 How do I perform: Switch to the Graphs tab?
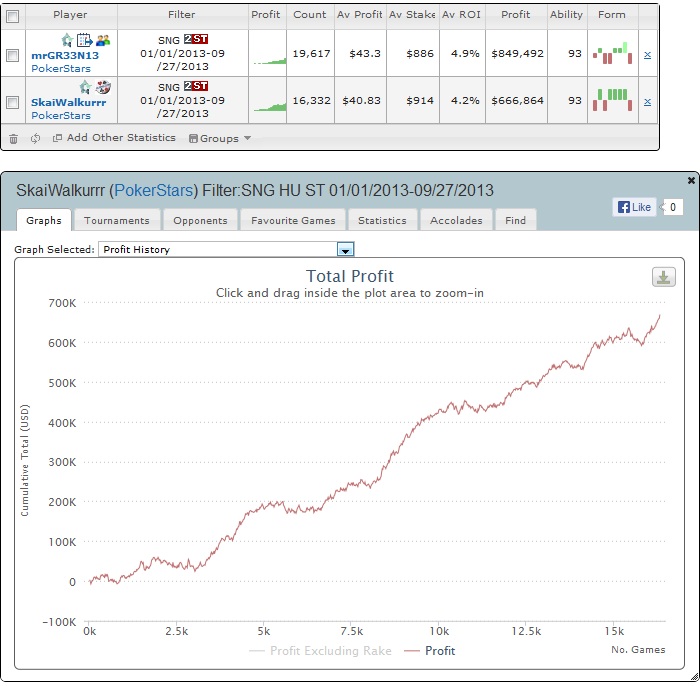tap(44, 220)
